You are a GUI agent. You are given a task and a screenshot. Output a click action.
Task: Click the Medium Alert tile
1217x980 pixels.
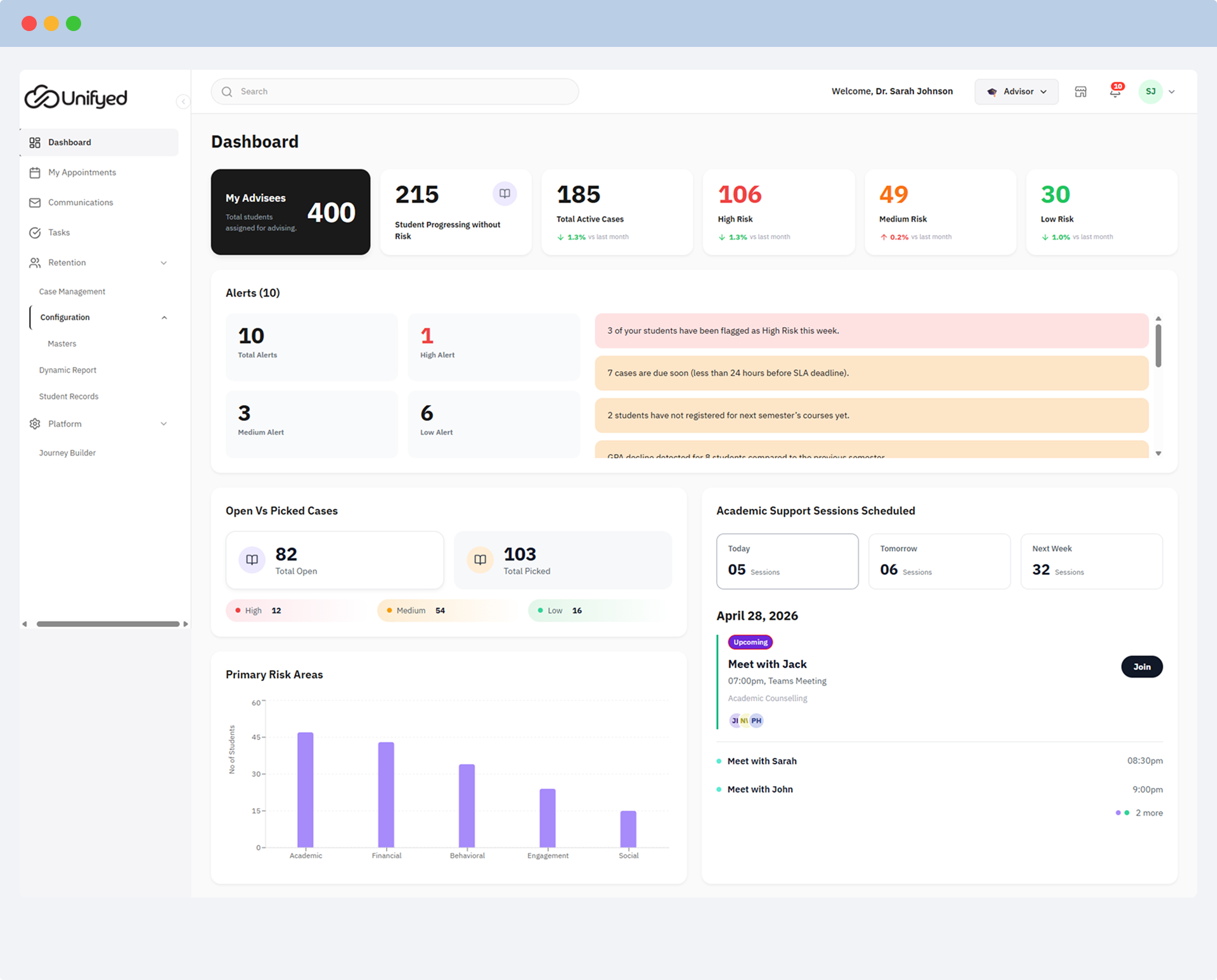(x=312, y=424)
